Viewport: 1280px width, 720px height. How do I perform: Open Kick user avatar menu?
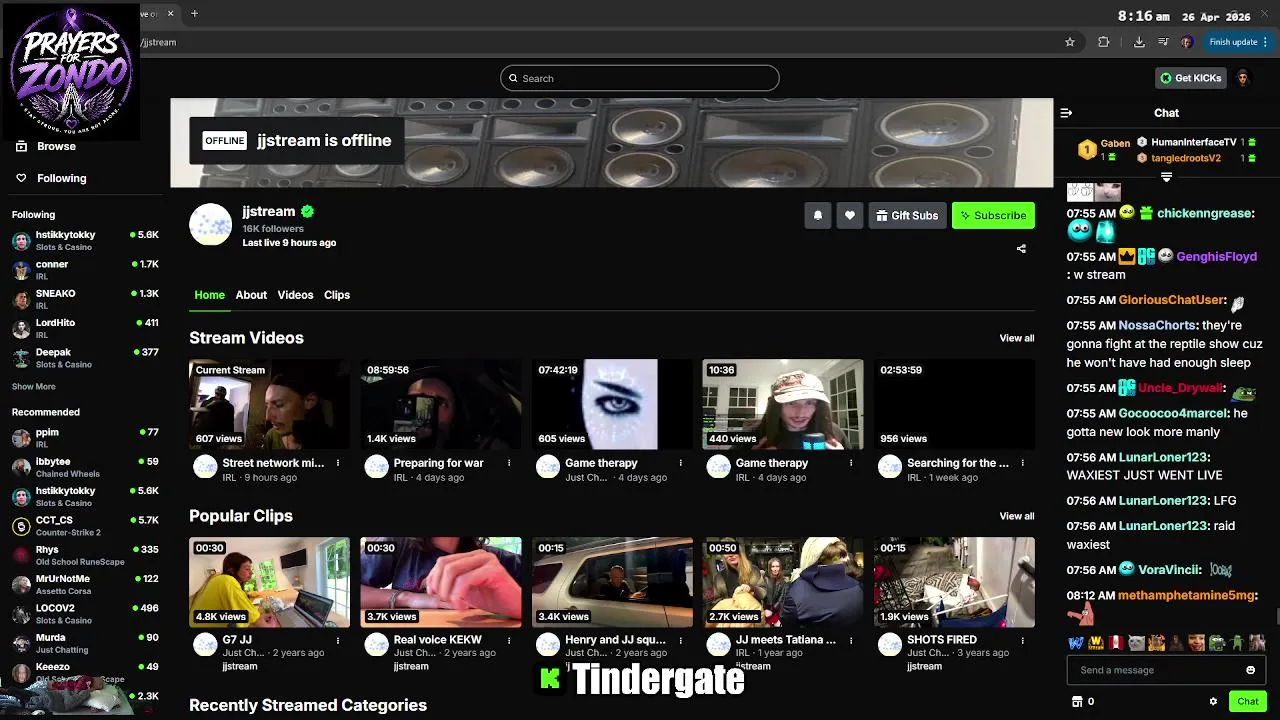click(x=1243, y=78)
